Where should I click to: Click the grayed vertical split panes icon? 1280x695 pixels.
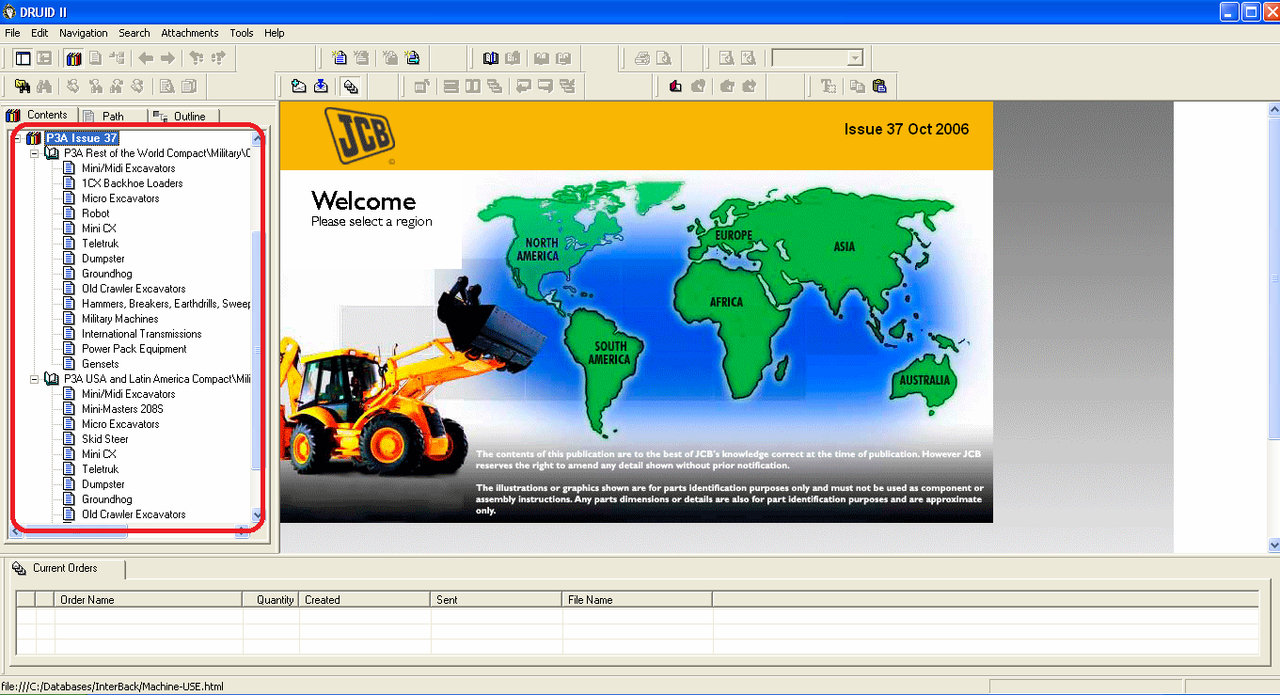(472, 86)
